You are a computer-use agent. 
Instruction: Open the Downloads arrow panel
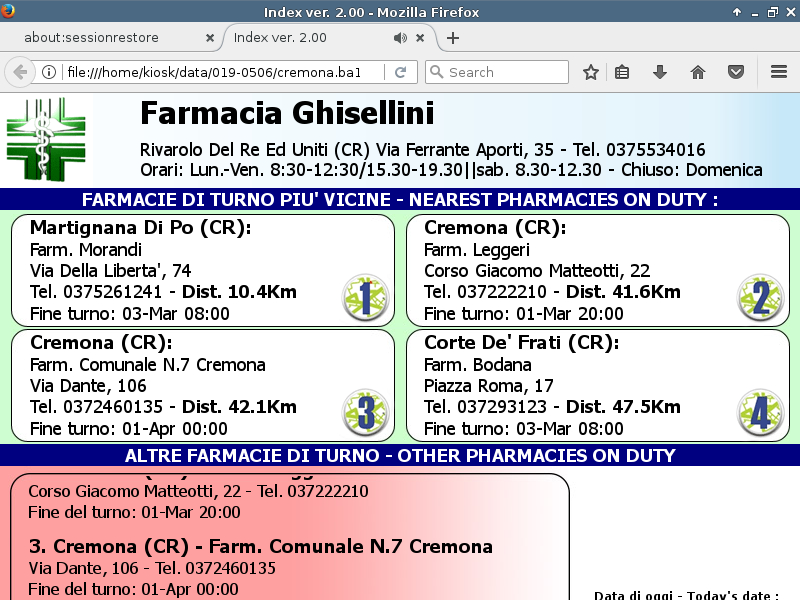[659, 72]
